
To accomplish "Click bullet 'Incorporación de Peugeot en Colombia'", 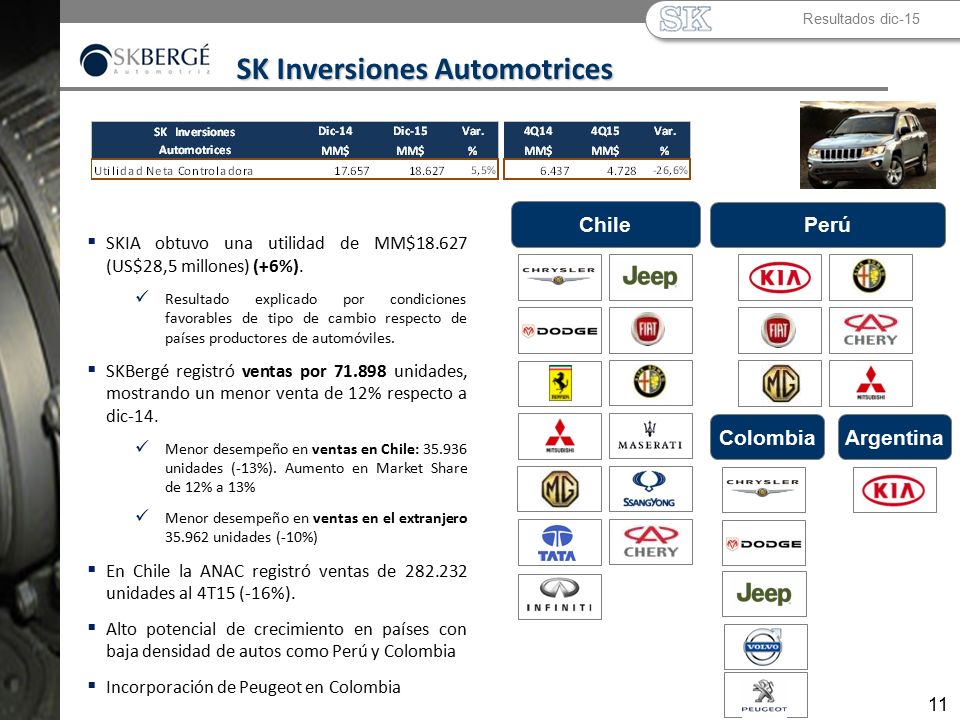I will 253,687.
